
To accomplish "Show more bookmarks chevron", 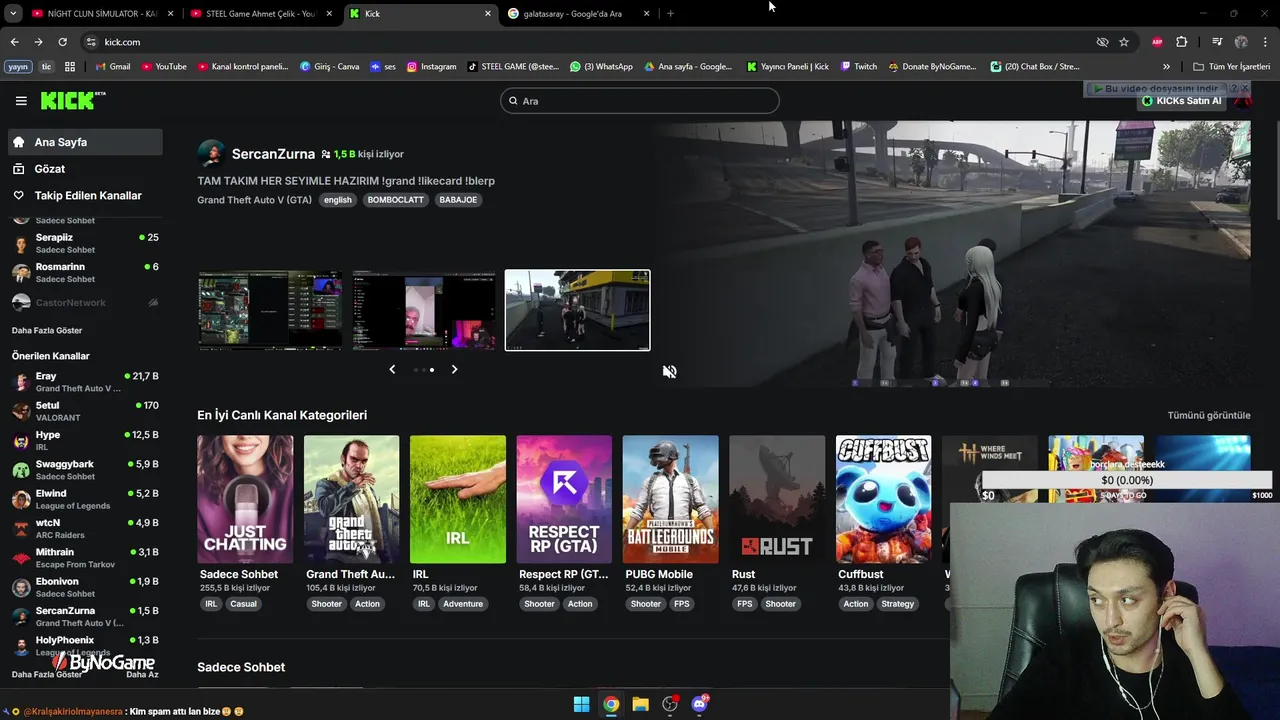I will [1166, 67].
